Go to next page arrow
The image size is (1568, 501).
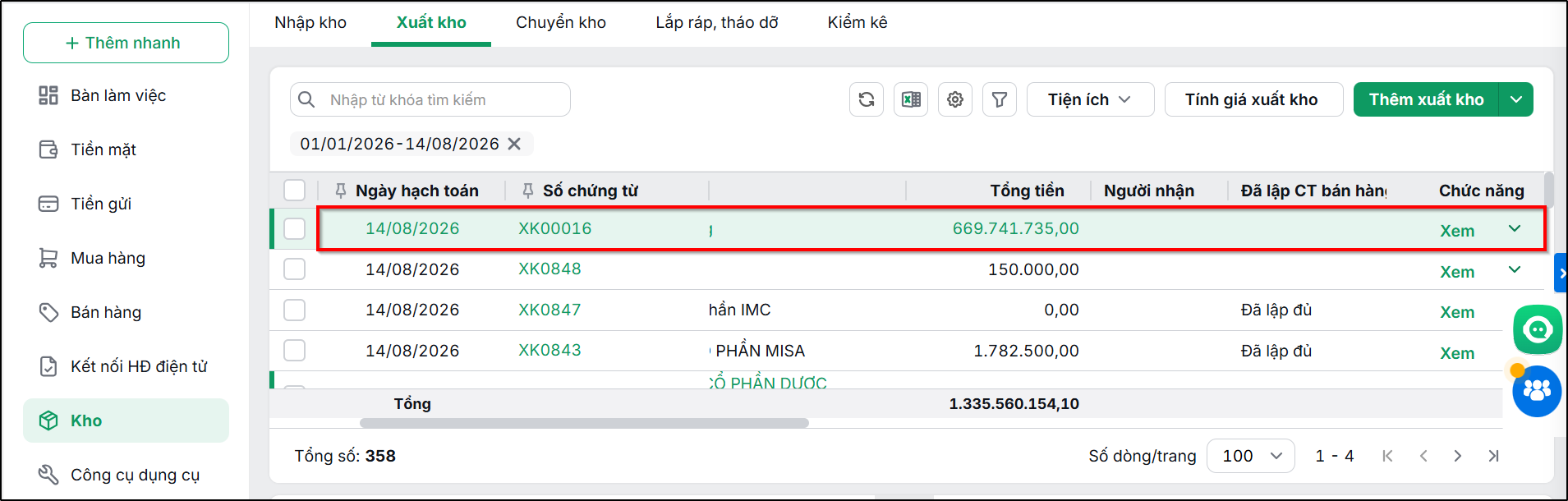point(1458,456)
